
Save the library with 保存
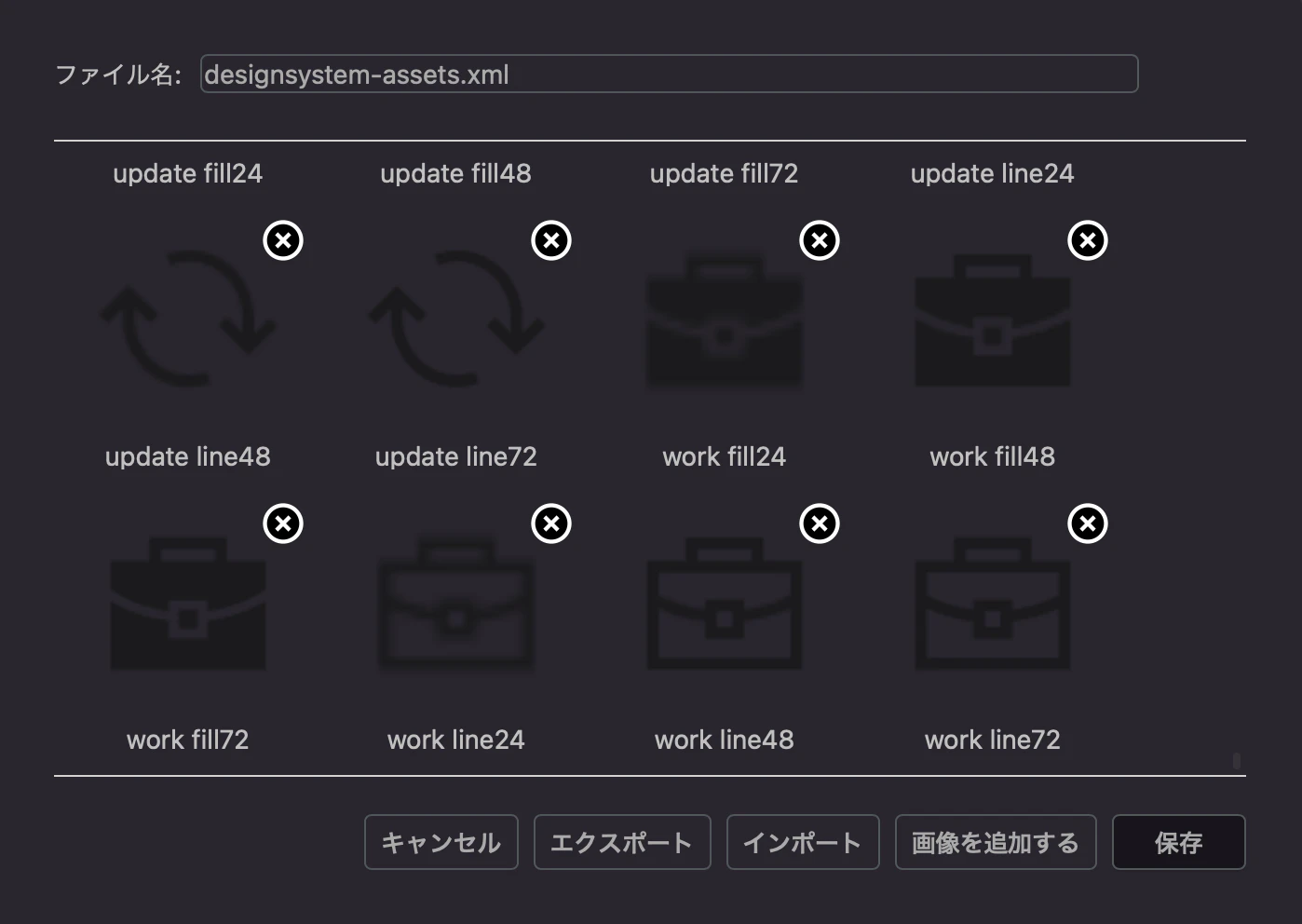pos(1179,842)
